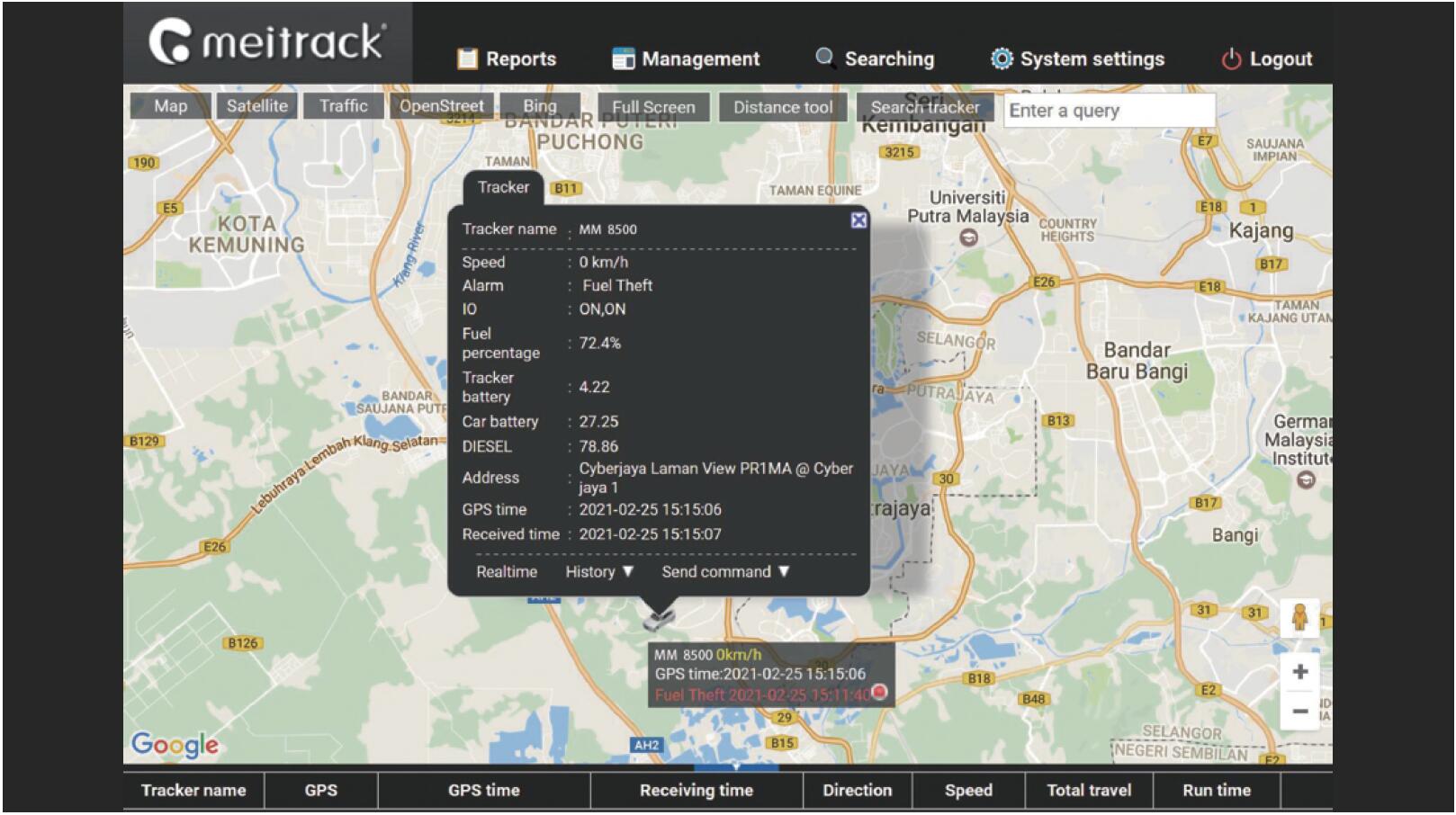
Task: Click German Malaysian Institute place marker
Action: click(x=1305, y=479)
